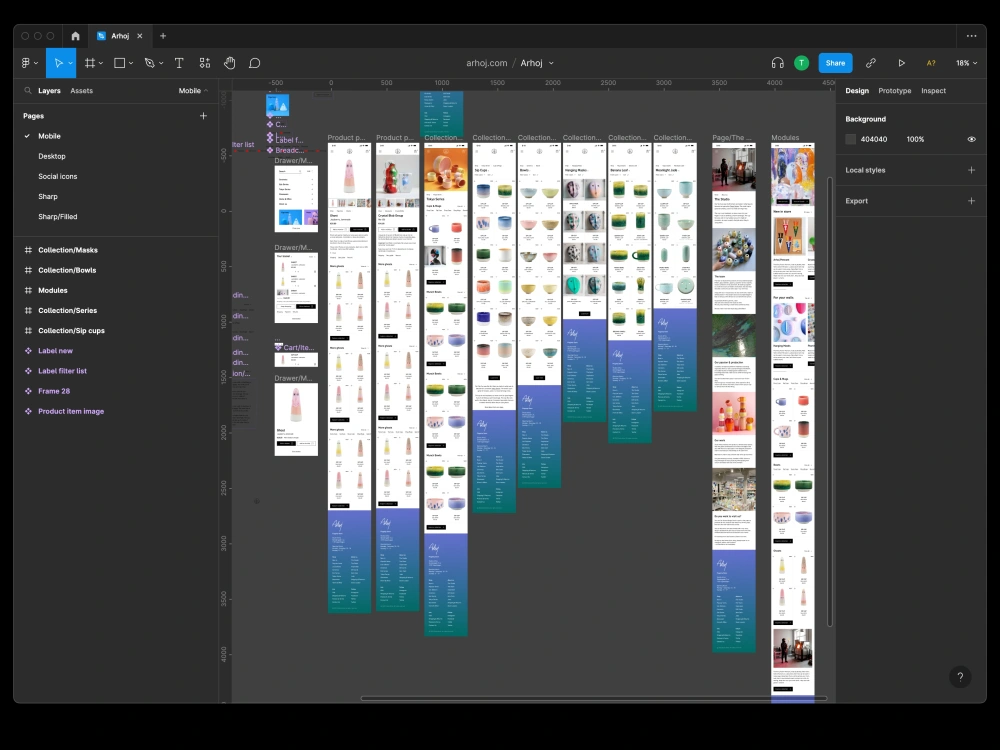
Task: Click the canvas horizontal scrollbar
Action: (593, 698)
